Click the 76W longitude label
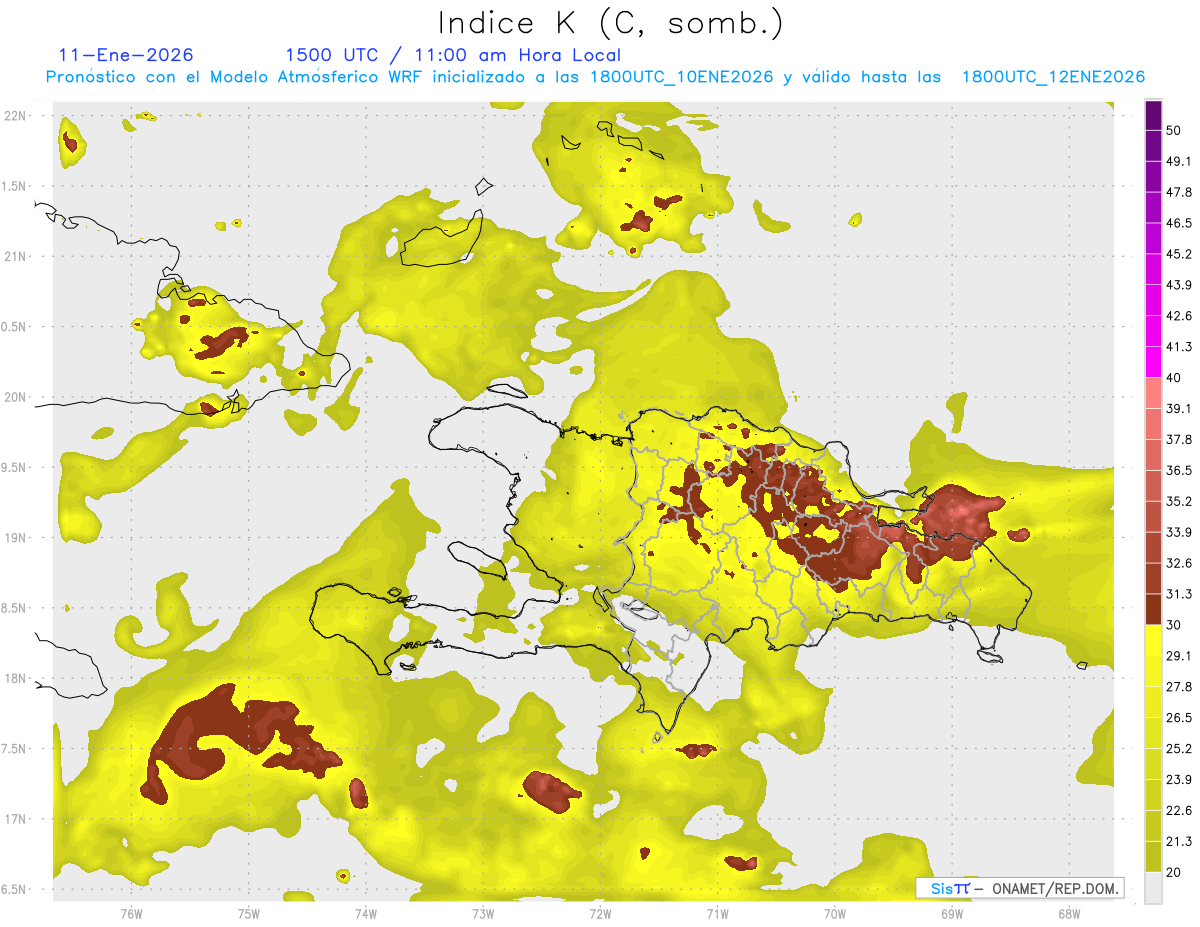 (x=131, y=913)
